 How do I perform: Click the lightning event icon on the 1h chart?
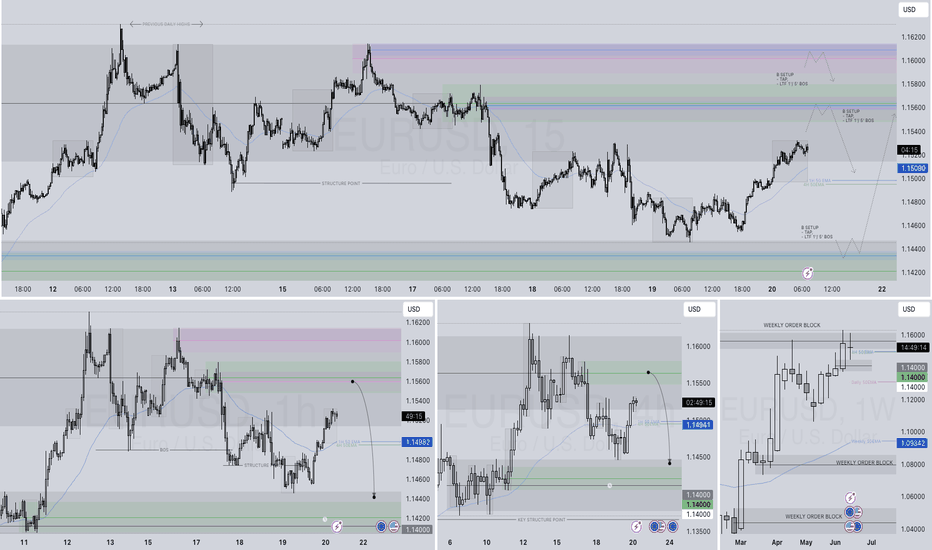coord(337,526)
